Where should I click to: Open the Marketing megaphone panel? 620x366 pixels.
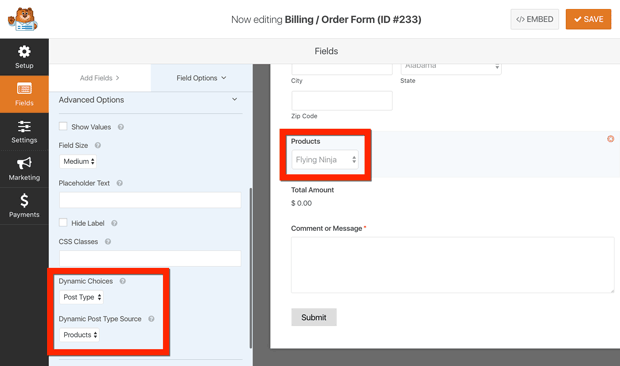coord(24,169)
